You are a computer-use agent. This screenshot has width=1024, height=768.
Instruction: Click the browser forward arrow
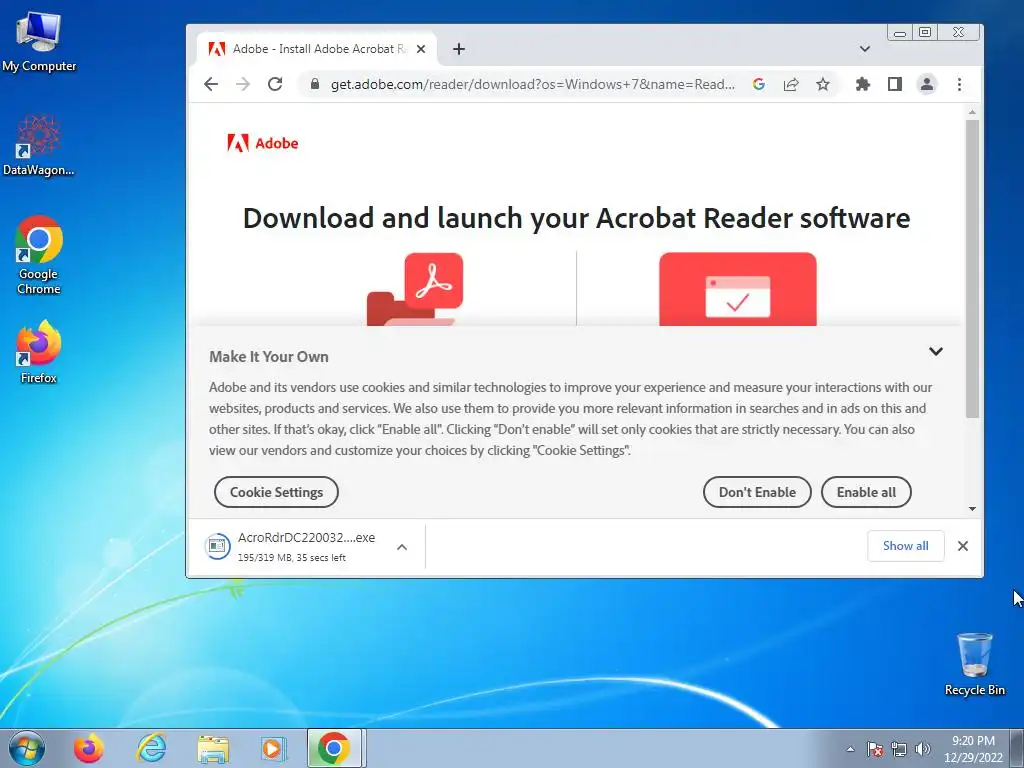[243, 84]
